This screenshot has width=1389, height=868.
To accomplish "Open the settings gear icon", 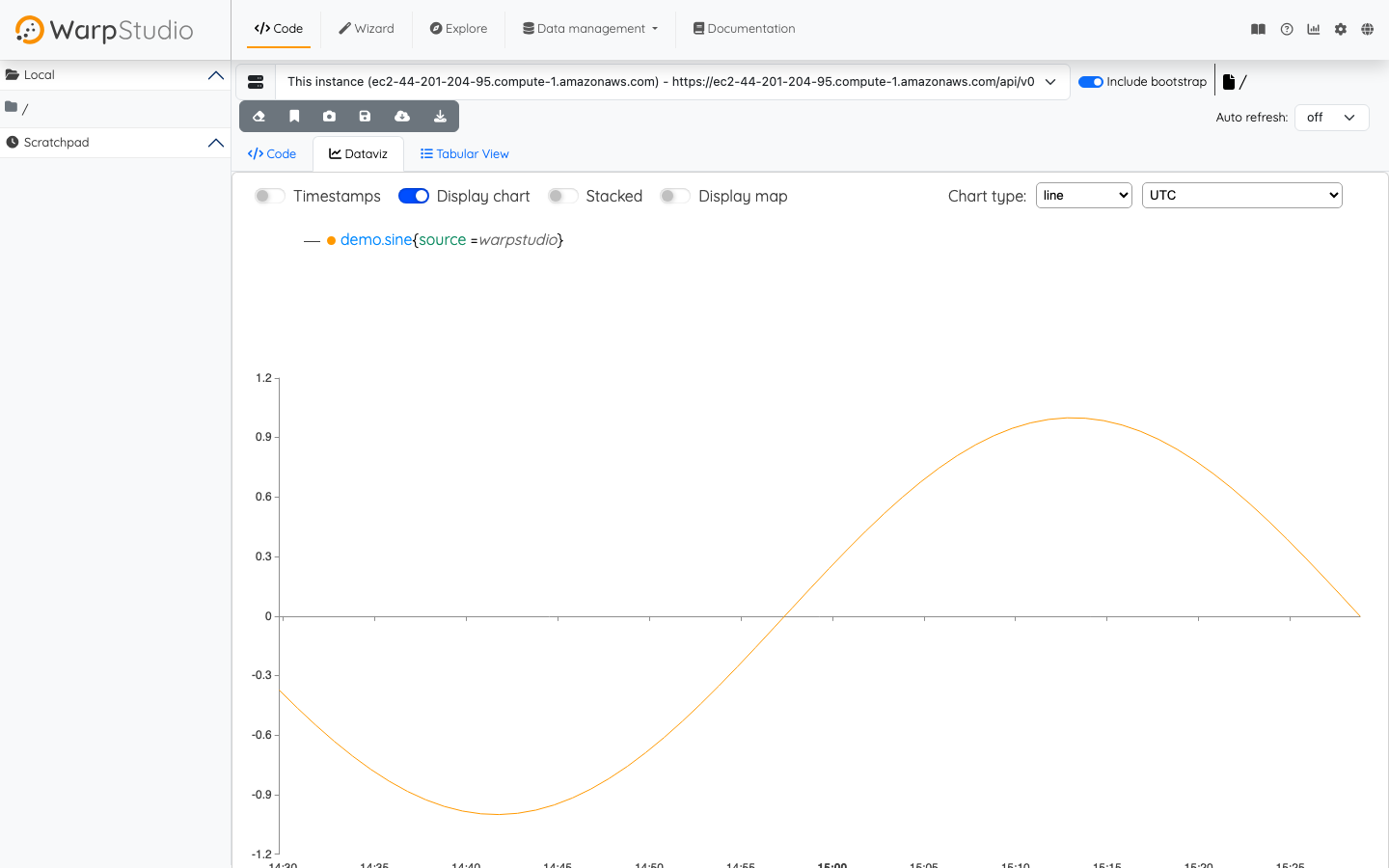I will coord(1341,29).
